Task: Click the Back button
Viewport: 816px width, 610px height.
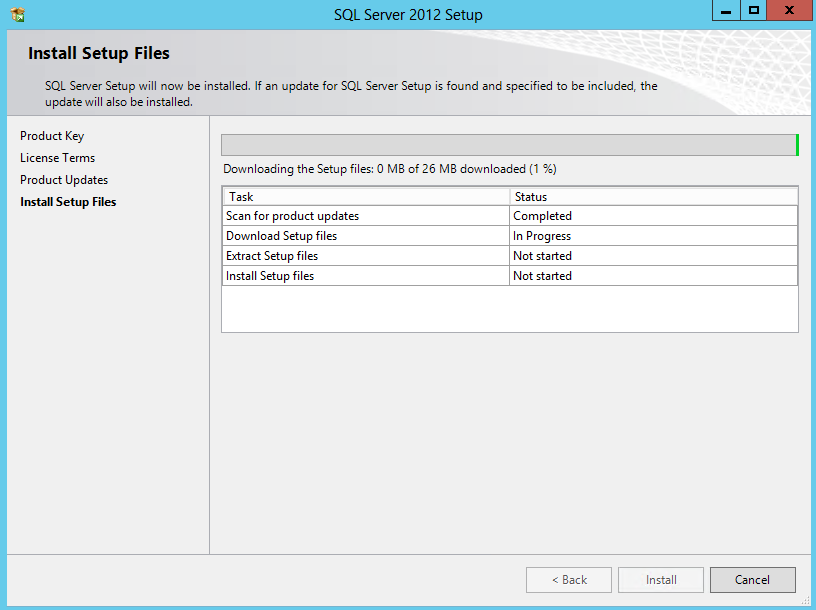Action: 569,580
